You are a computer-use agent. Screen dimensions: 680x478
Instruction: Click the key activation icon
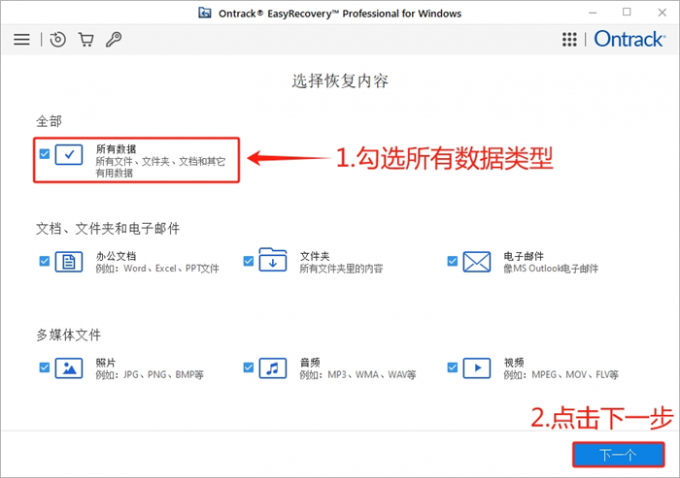[114, 39]
